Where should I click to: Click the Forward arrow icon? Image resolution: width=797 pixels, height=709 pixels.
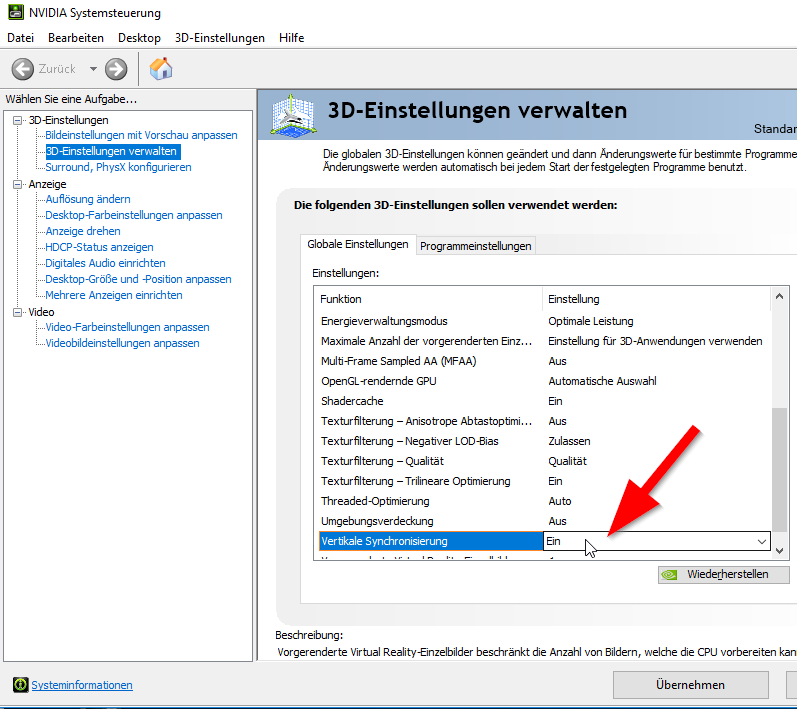[116, 69]
